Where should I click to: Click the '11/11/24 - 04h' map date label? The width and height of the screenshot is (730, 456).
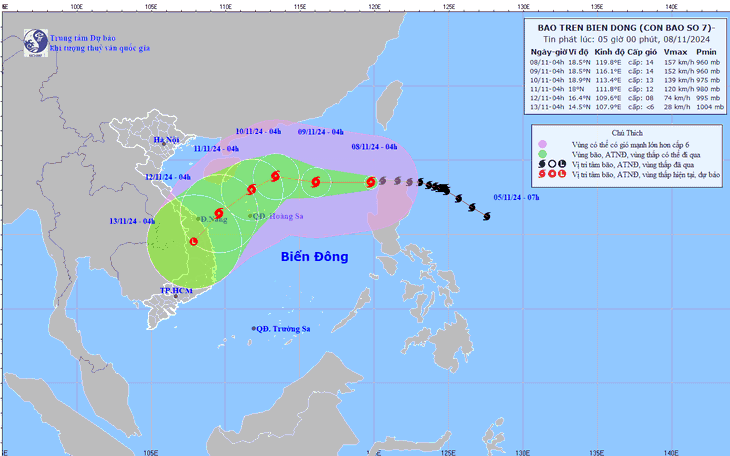[x=216, y=149]
